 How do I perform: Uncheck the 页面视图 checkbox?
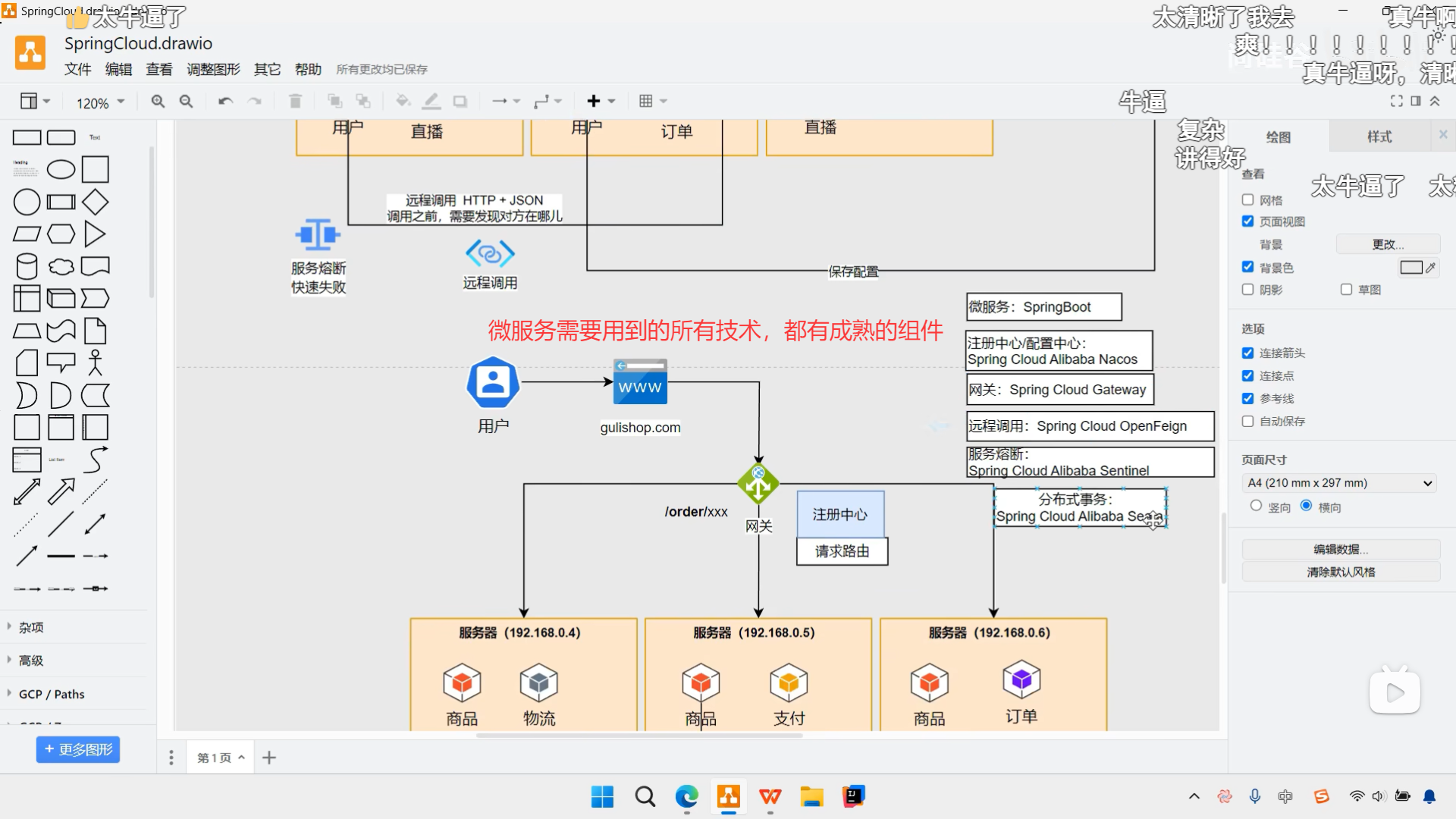coord(1247,221)
